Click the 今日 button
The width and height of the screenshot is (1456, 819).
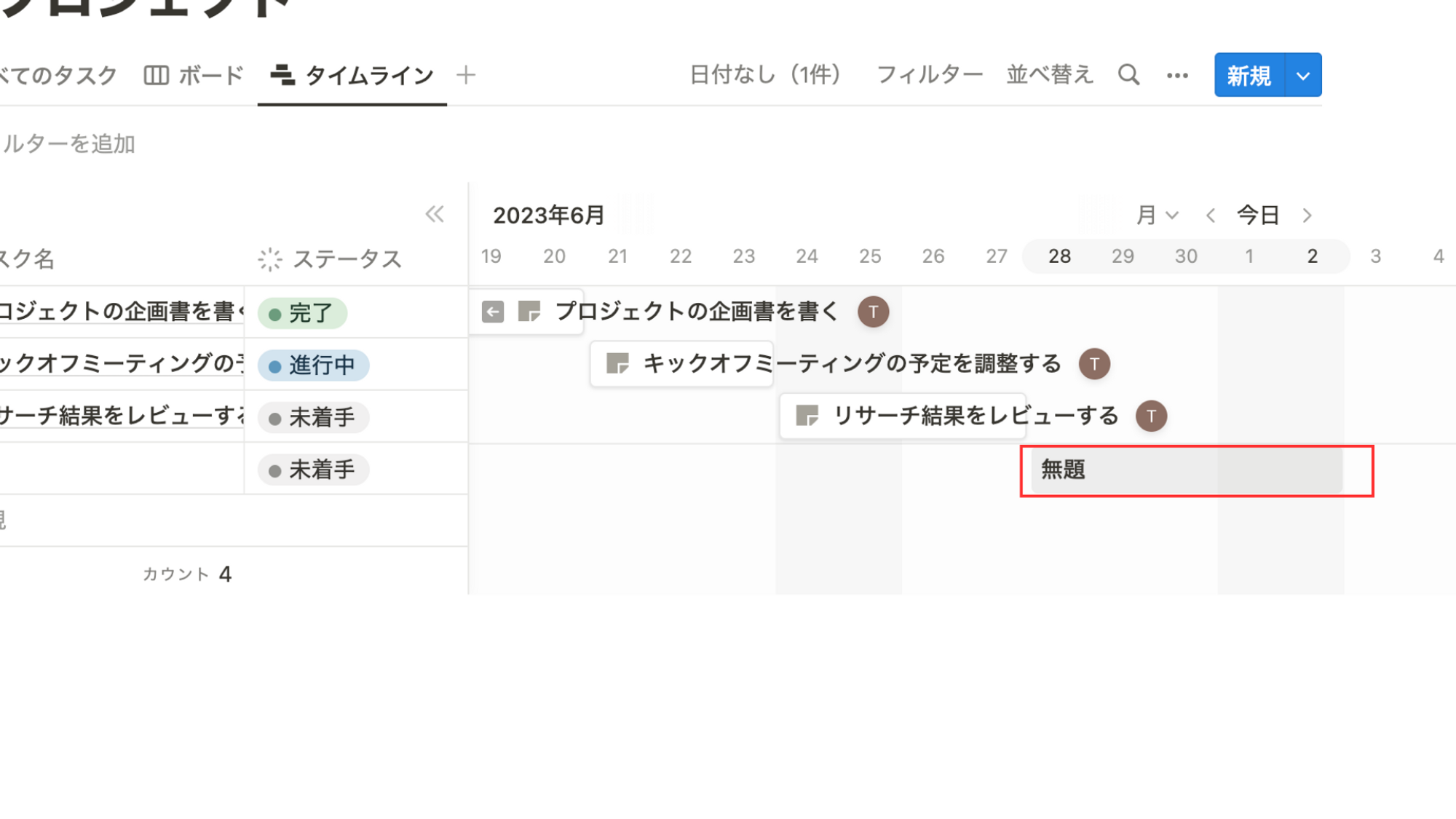[1258, 215]
